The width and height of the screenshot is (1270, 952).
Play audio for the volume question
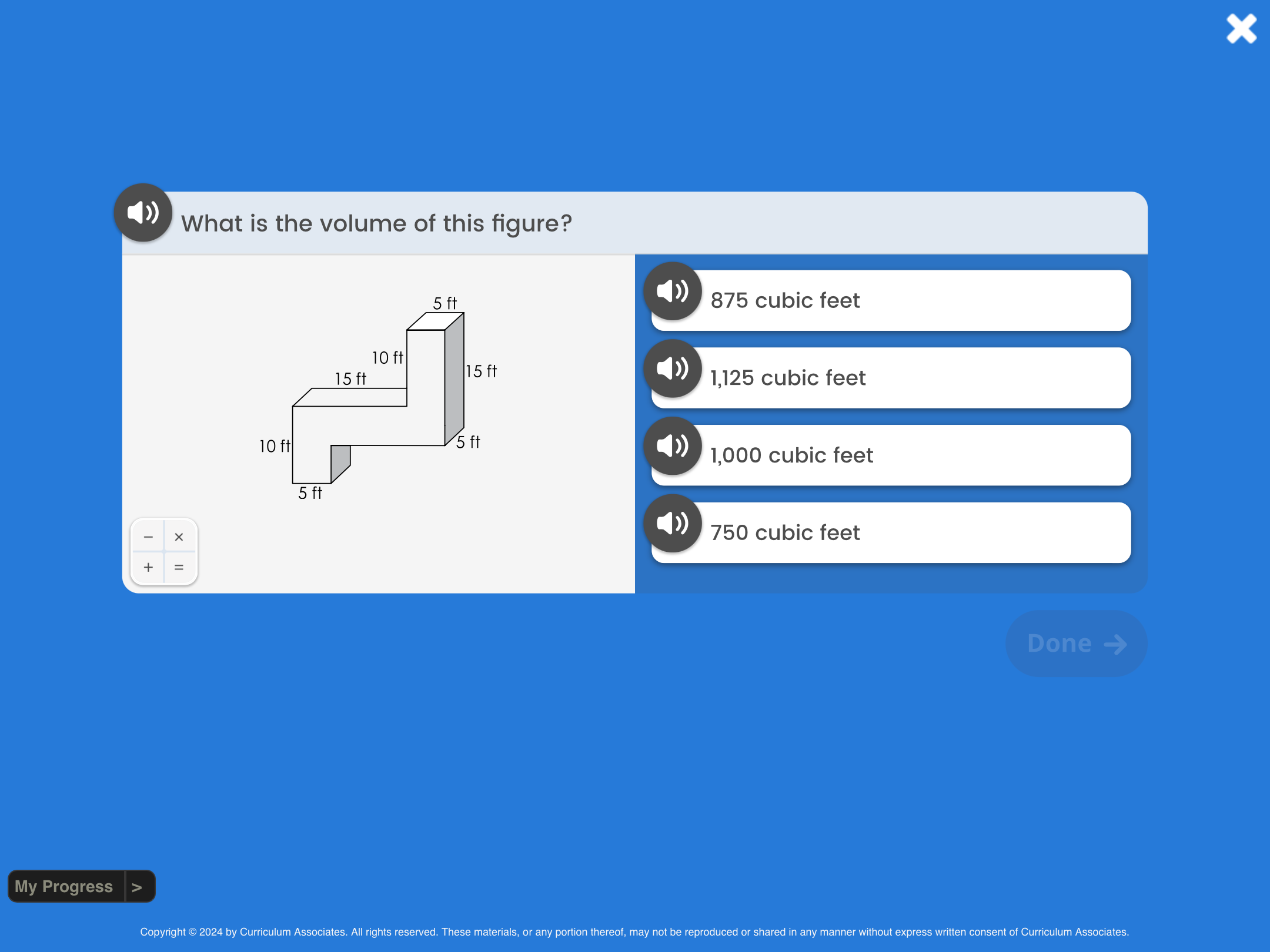point(143,213)
